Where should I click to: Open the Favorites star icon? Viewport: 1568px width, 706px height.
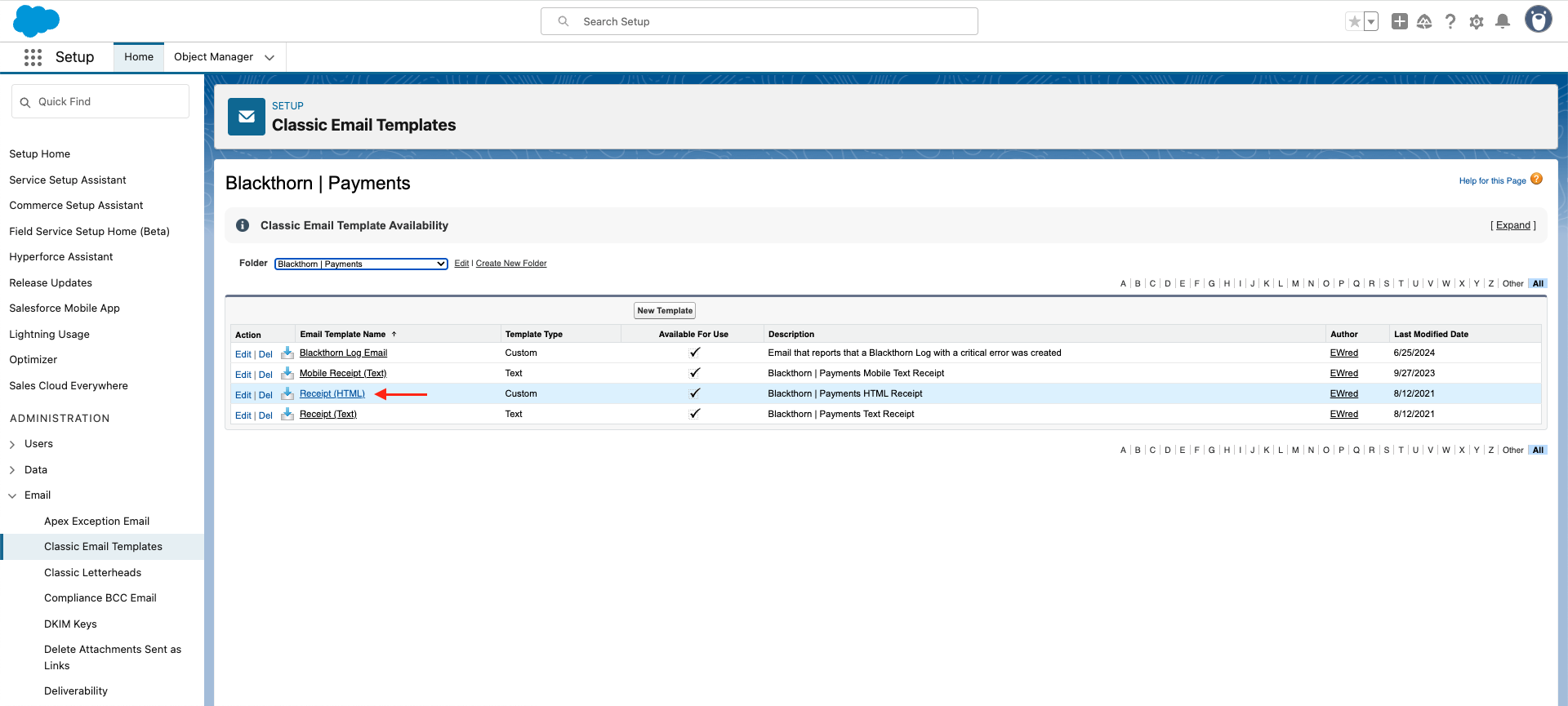coord(1355,22)
